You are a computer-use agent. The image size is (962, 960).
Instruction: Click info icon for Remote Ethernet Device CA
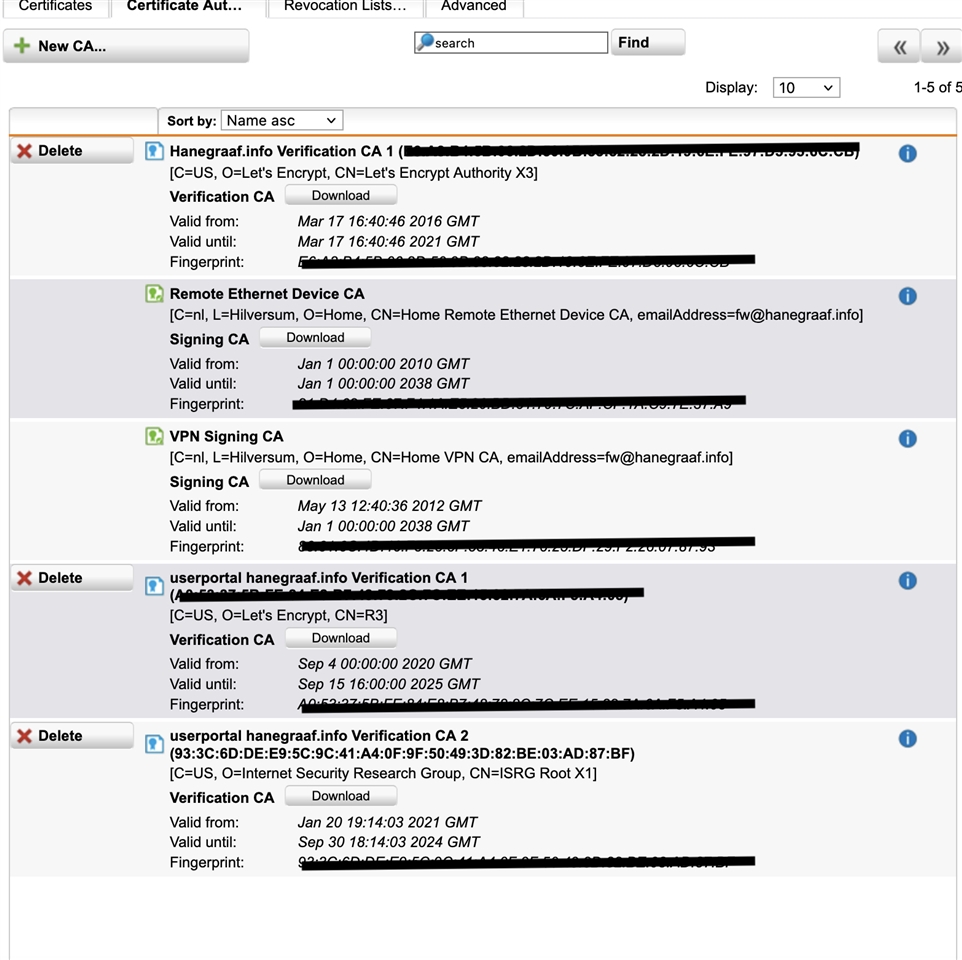coord(907,296)
